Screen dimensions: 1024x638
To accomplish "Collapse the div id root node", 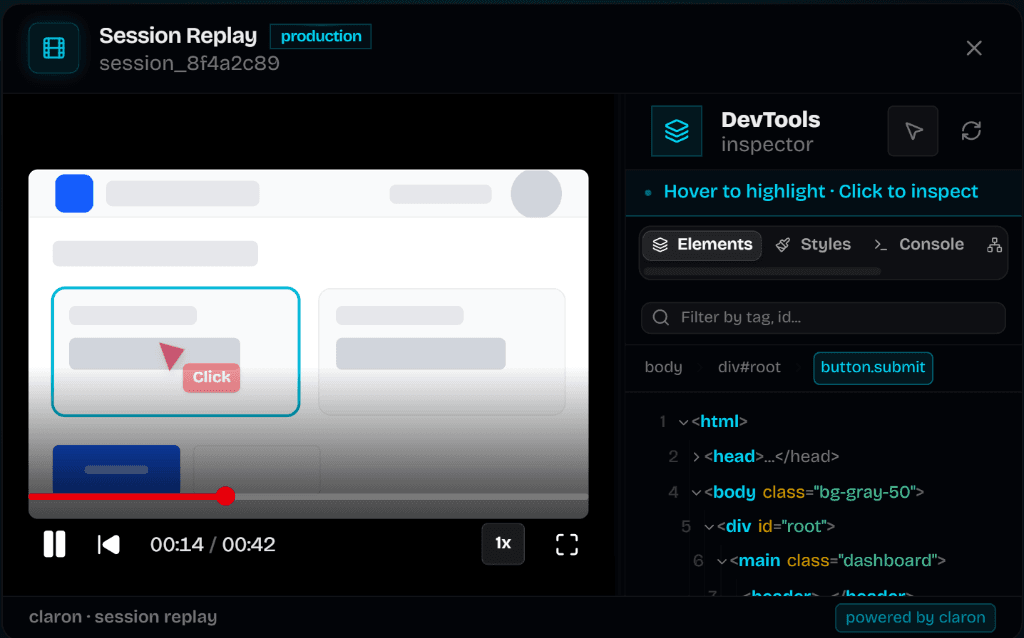I will pyautogui.click(x=709, y=526).
